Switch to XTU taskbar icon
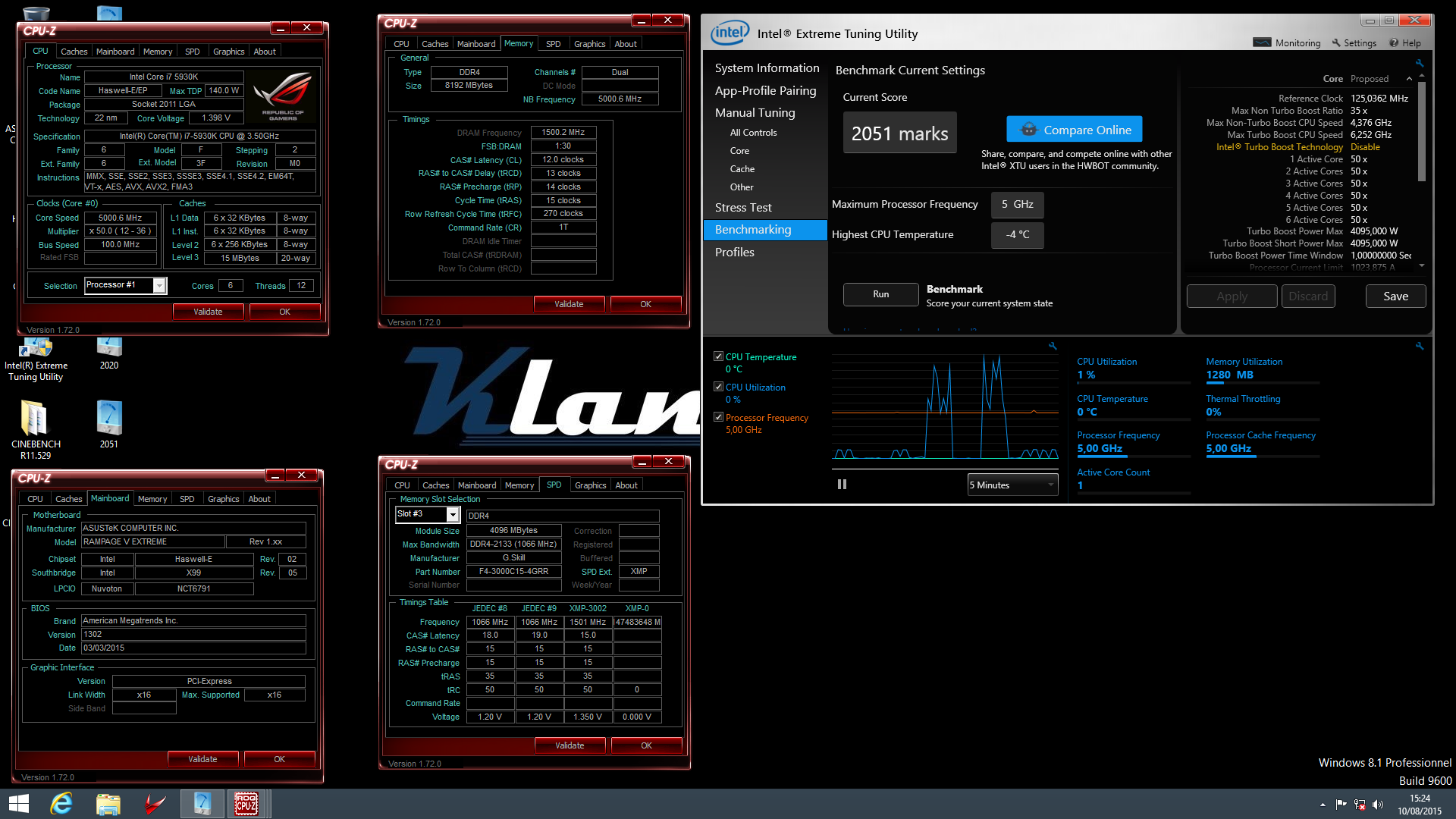This screenshot has height=819, width=1456. 202,804
